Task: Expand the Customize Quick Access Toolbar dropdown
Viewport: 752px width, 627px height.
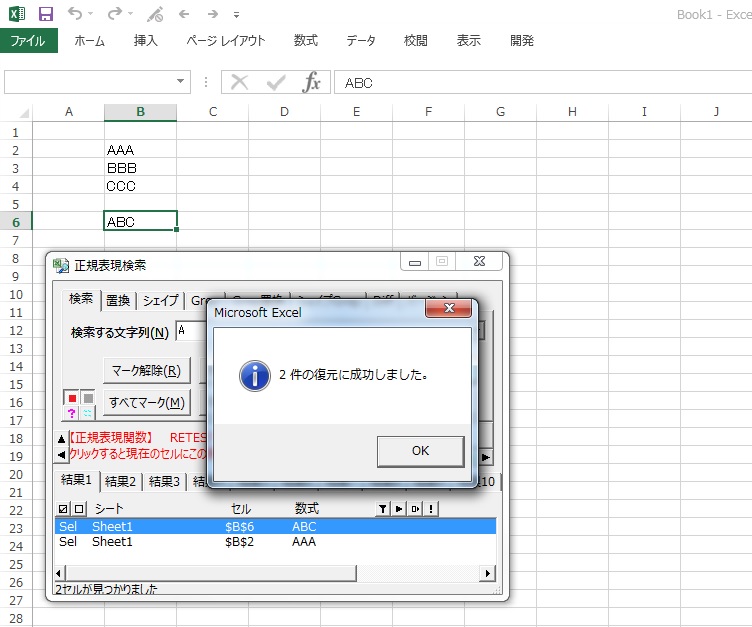Action: tap(236, 16)
